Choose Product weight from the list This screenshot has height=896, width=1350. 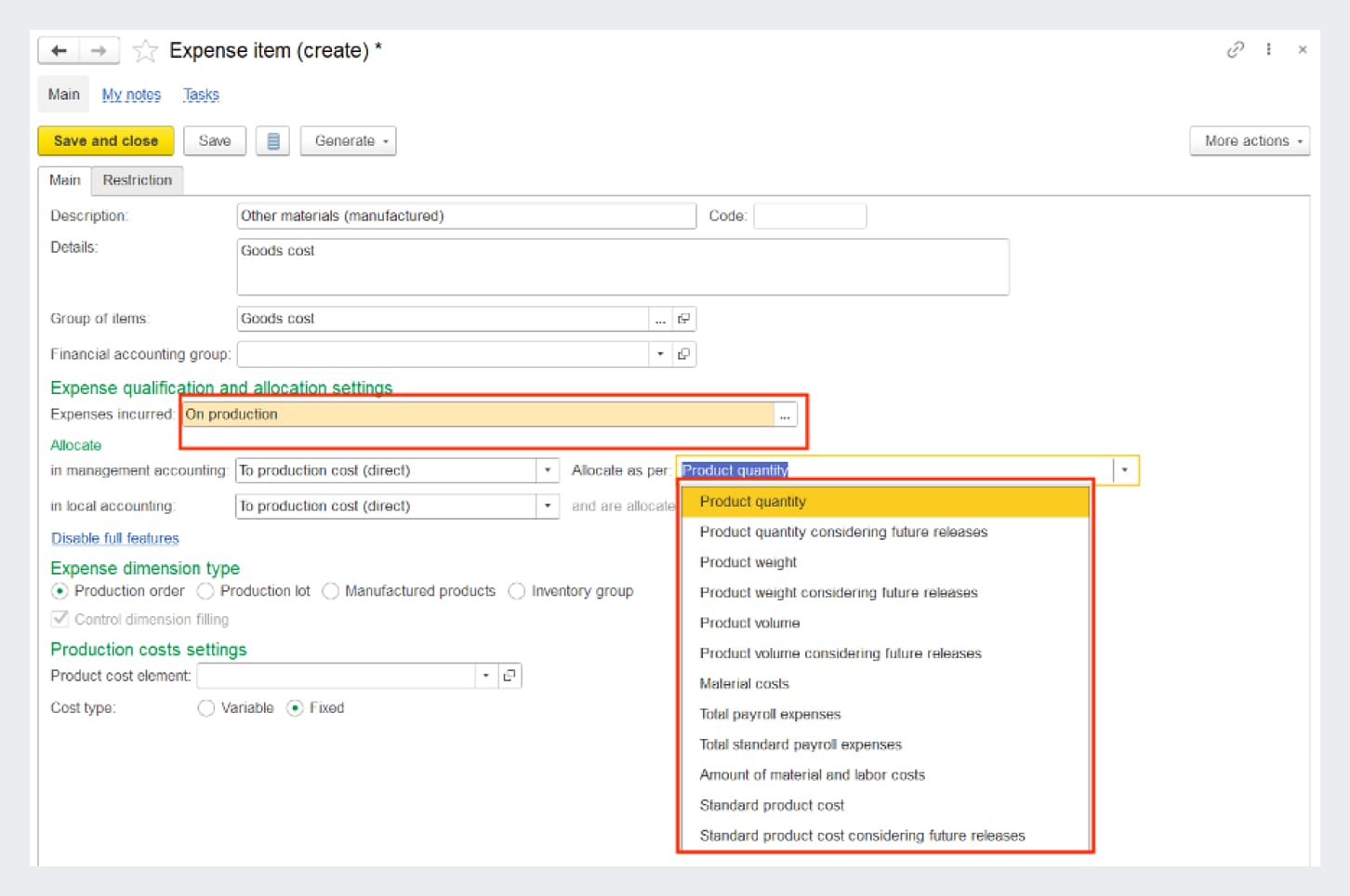(748, 562)
